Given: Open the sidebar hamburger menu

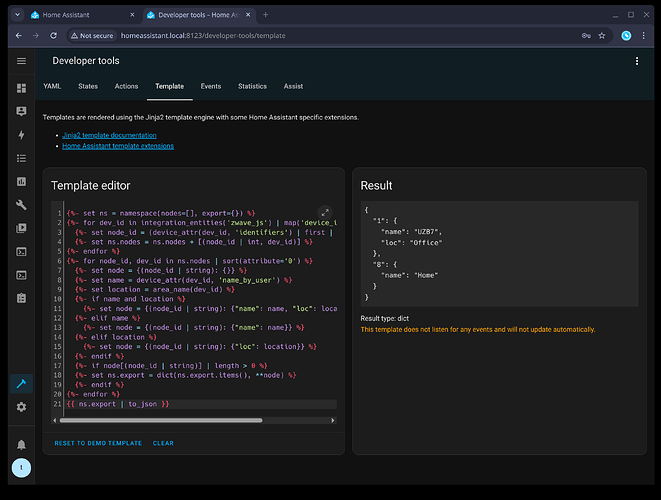Looking at the screenshot, I should pyautogui.click(x=21, y=61).
